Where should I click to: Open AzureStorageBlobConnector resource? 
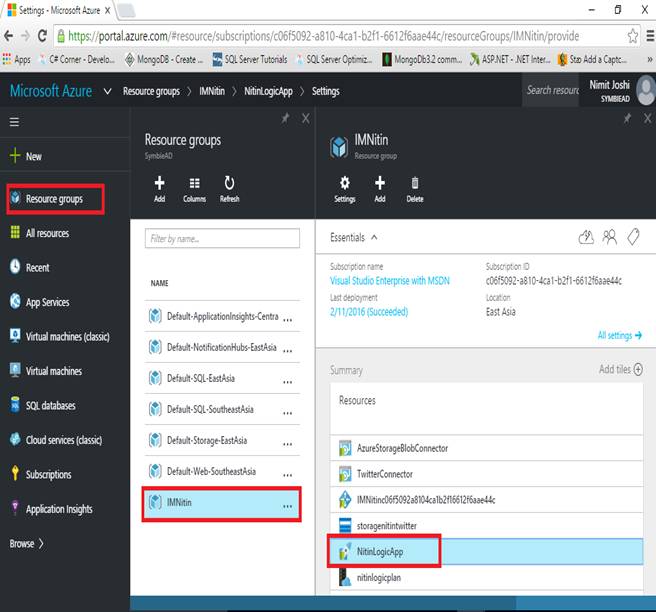pyautogui.click(x=487, y=448)
